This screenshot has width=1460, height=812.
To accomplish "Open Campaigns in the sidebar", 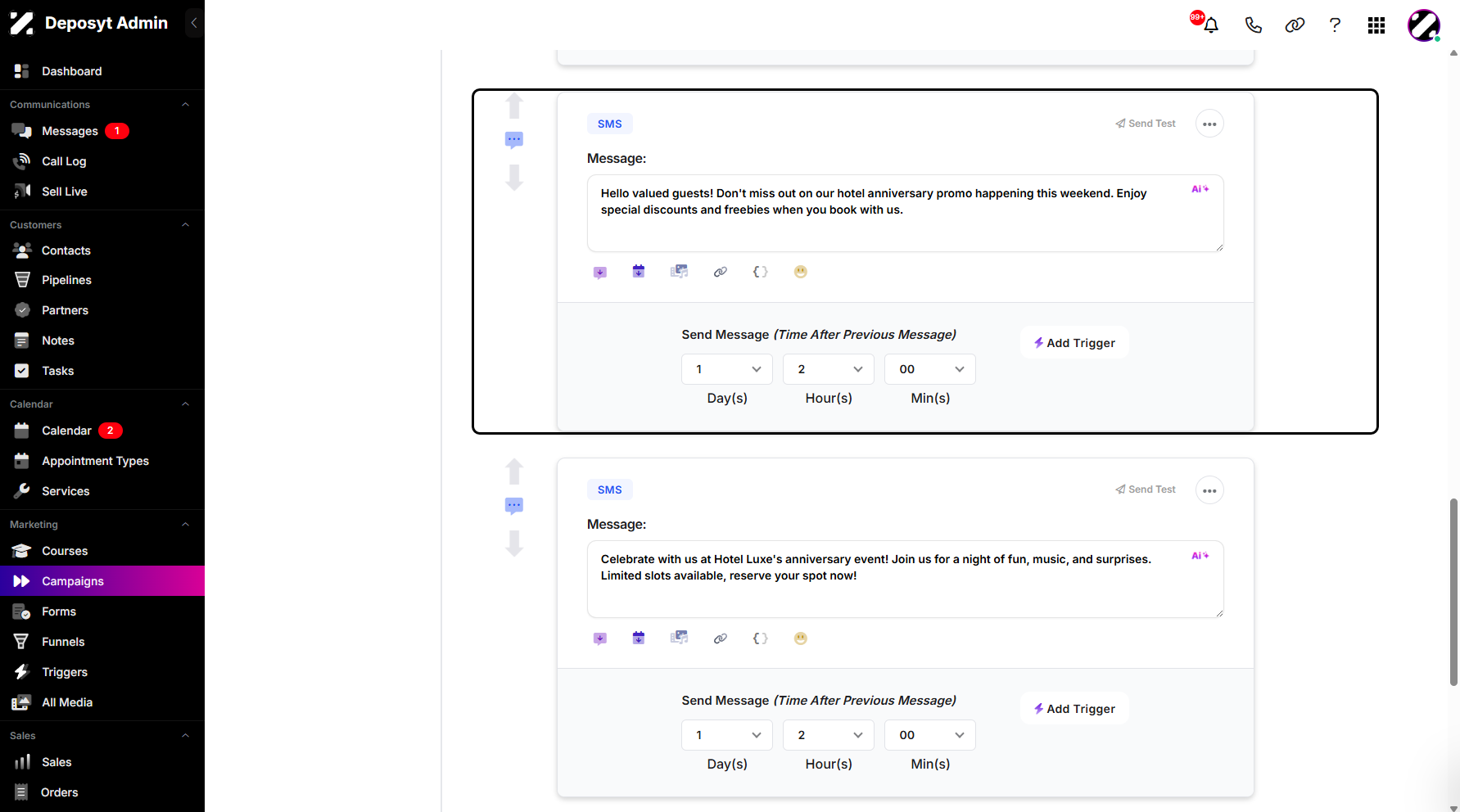I will (x=102, y=581).
